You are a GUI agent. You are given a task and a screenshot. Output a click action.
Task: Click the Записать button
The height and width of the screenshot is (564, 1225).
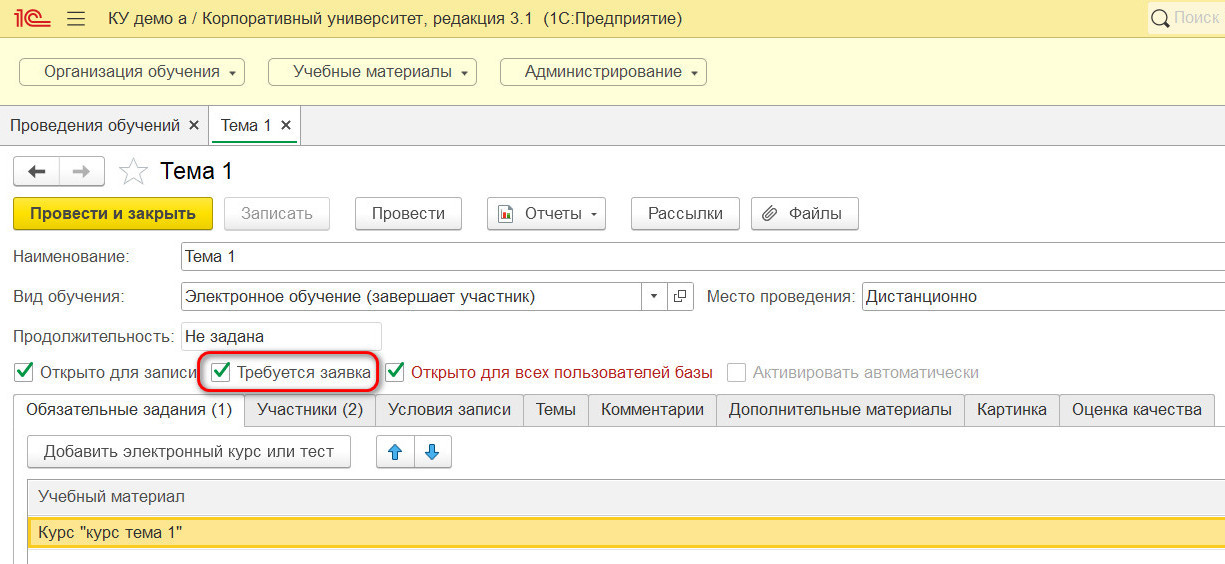(277, 213)
